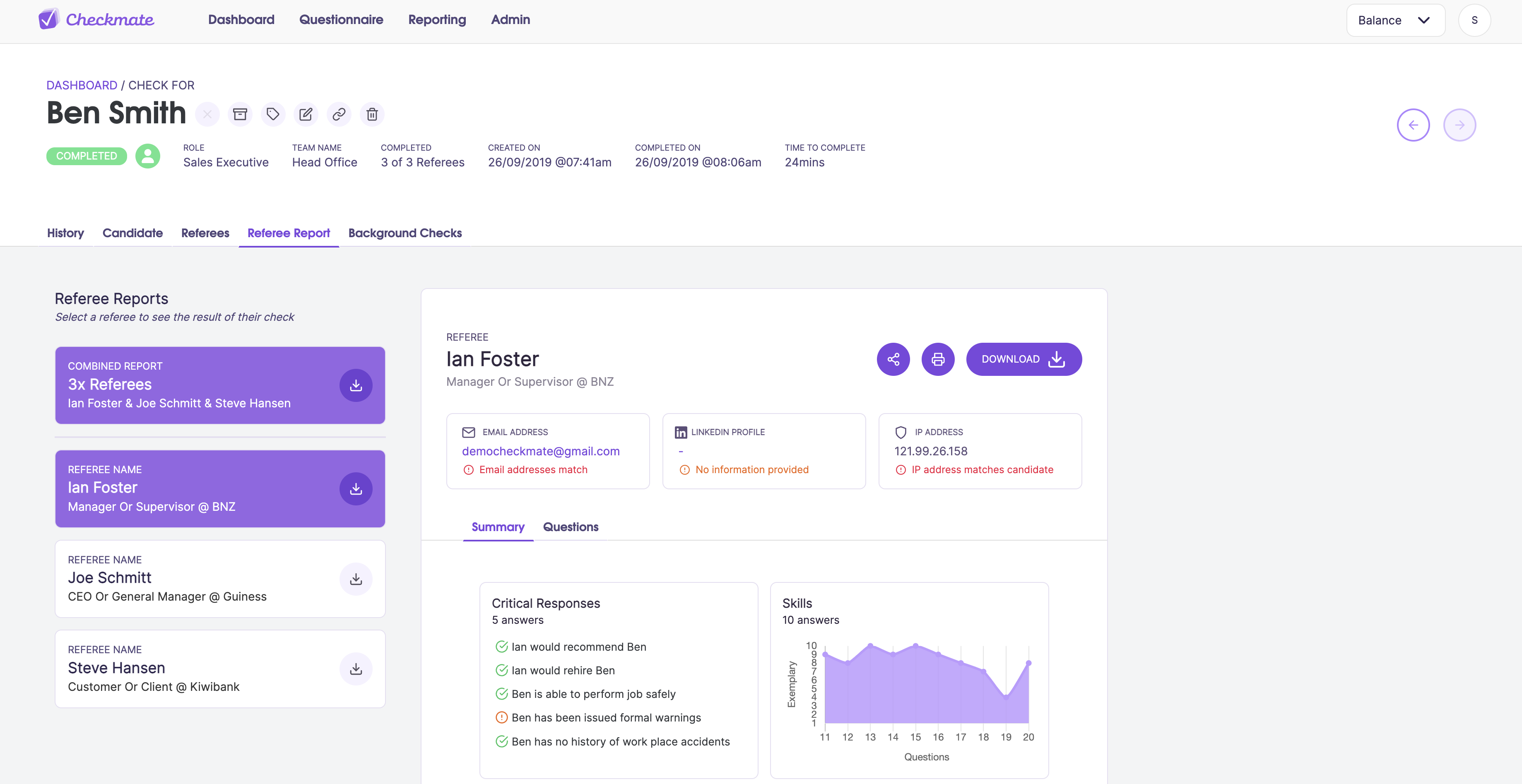1522x784 pixels.
Task: Click the archive icon beside Ben Smith
Action: tap(240, 114)
